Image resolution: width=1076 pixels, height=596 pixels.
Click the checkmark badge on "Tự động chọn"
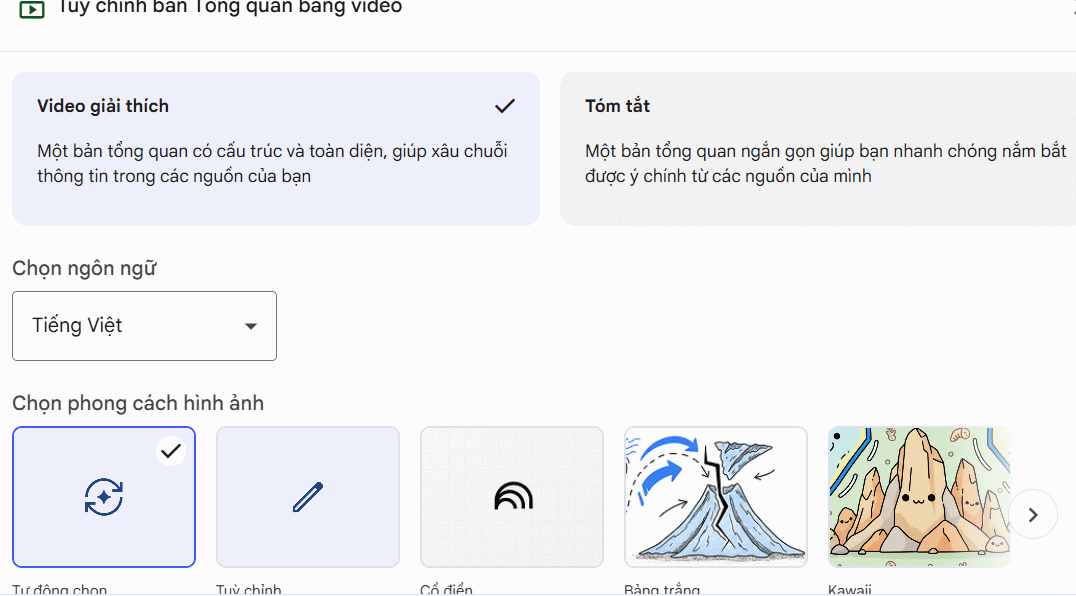170,450
